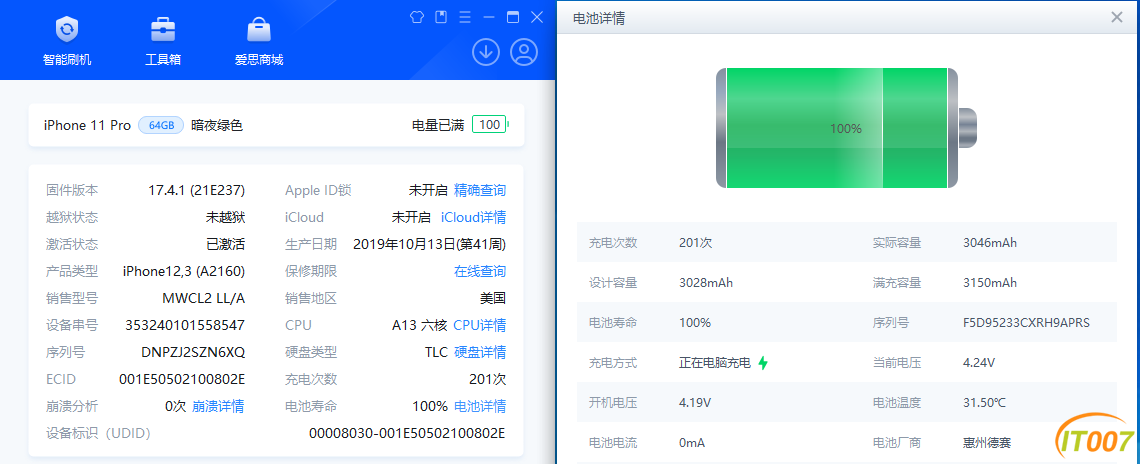This screenshot has width=1140, height=464.
Task: Select the IMEI 353240101558547
Action: coord(185,325)
